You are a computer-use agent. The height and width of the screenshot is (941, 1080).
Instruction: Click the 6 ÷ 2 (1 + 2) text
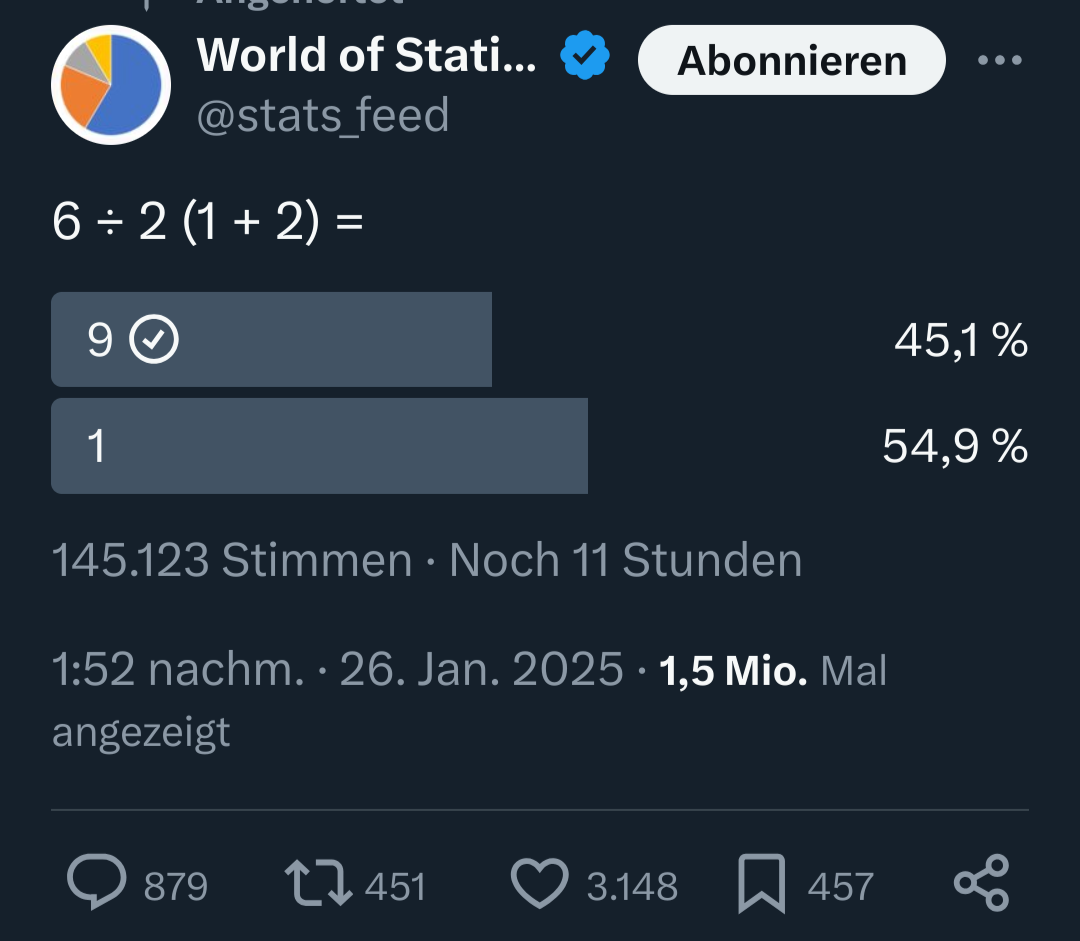coord(207,222)
